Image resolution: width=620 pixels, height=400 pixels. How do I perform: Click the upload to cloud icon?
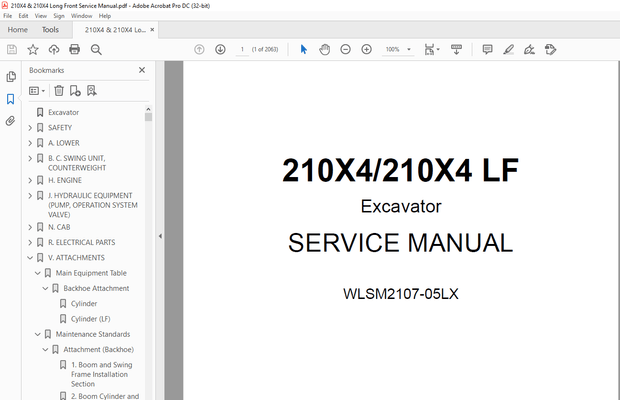point(54,49)
